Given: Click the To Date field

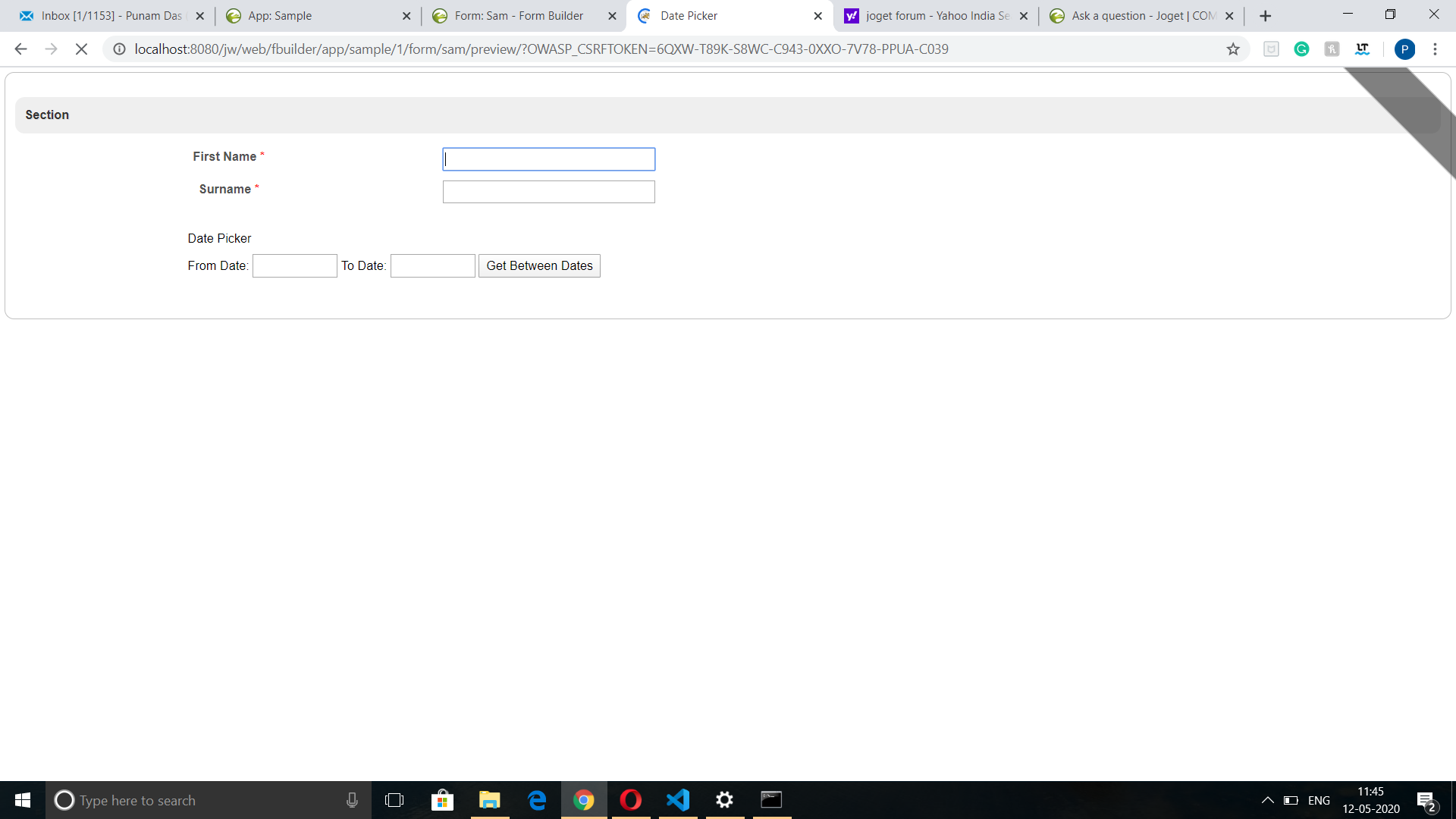Looking at the screenshot, I should click(x=432, y=265).
